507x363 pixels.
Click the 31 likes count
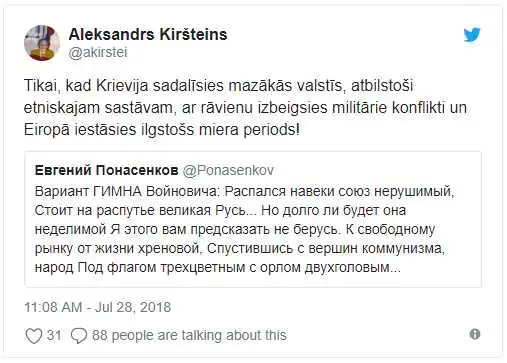pos(54,335)
